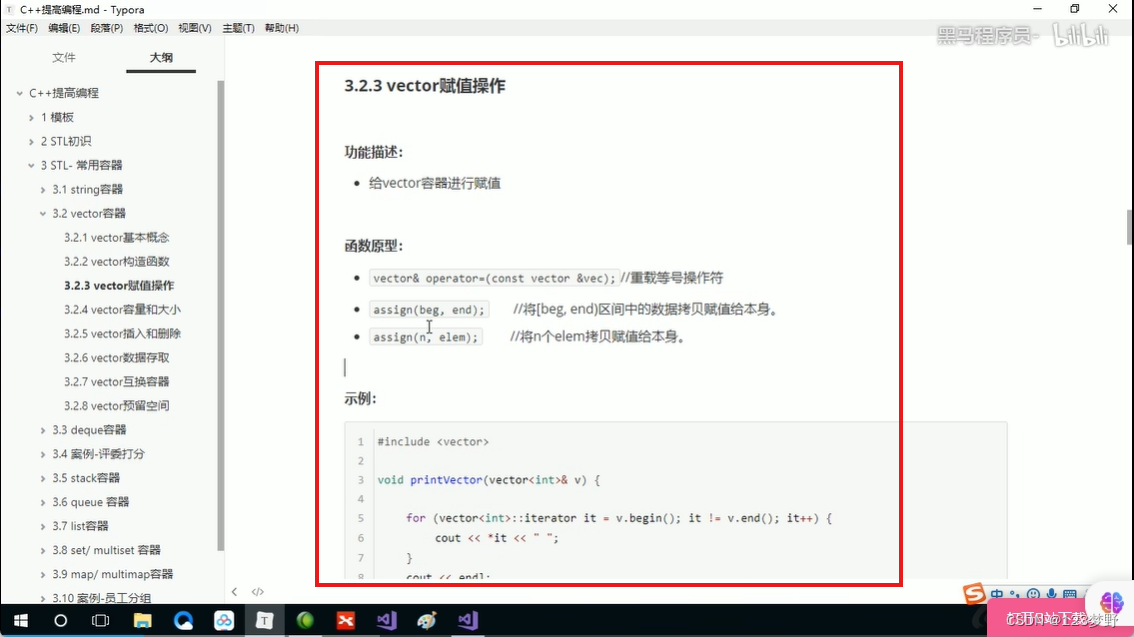Click the Sogou input S icon
Image resolution: width=1134 pixels, height=637 pixels.
tap(974, 594)
